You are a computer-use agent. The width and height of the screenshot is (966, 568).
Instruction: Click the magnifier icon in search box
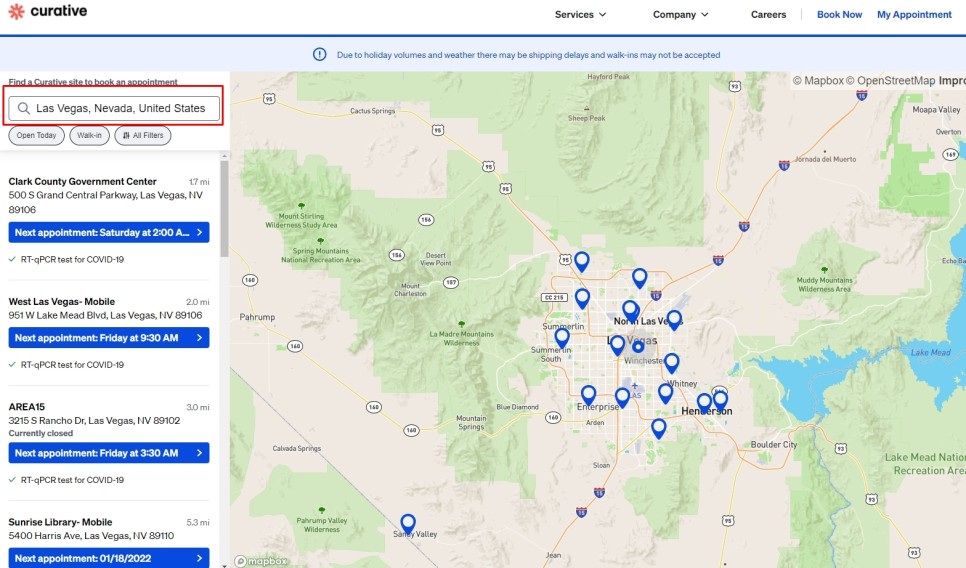pyautogui.click(x=23, y=108)
